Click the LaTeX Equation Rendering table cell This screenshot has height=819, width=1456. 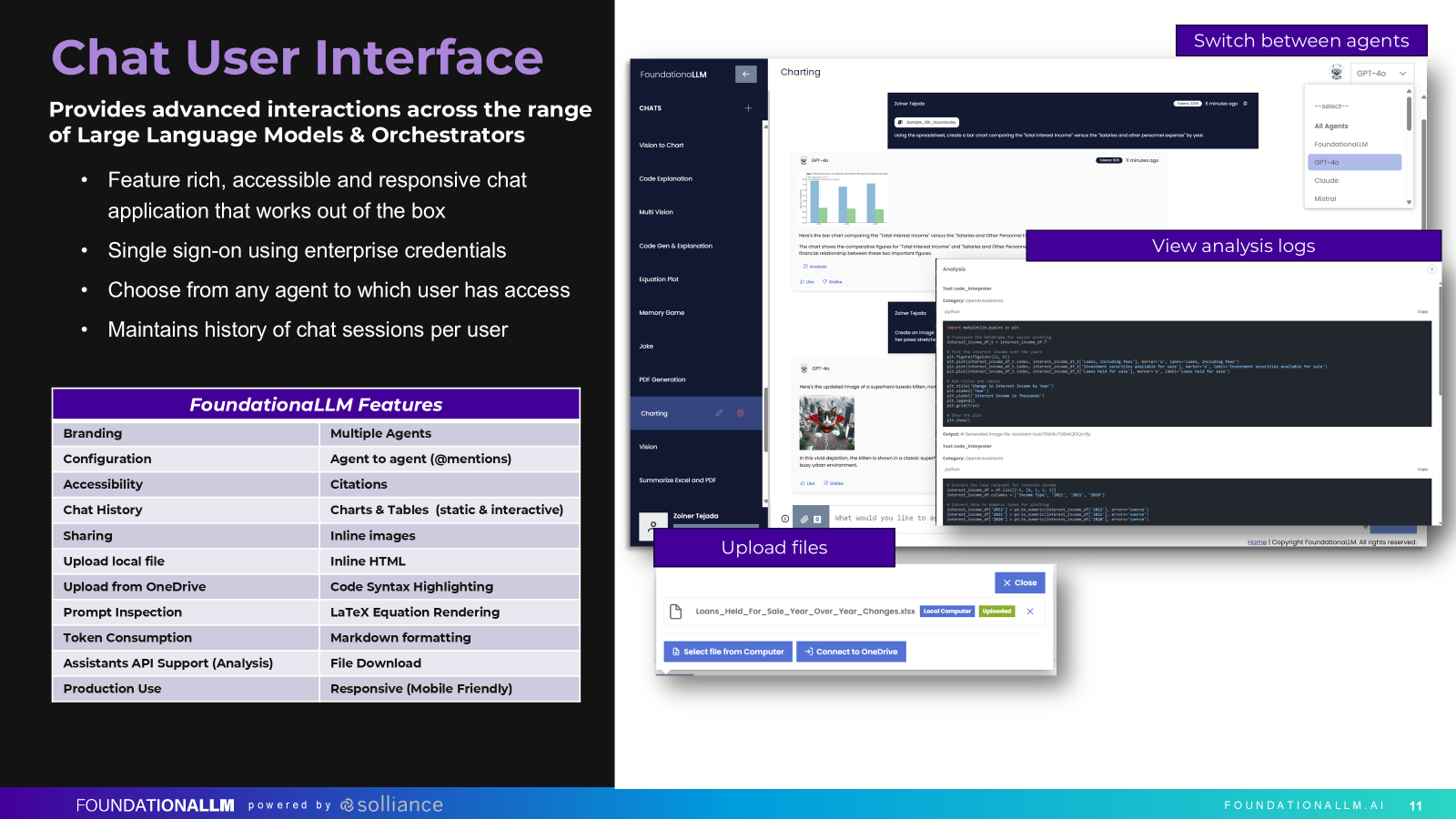(x=450, y=612)
